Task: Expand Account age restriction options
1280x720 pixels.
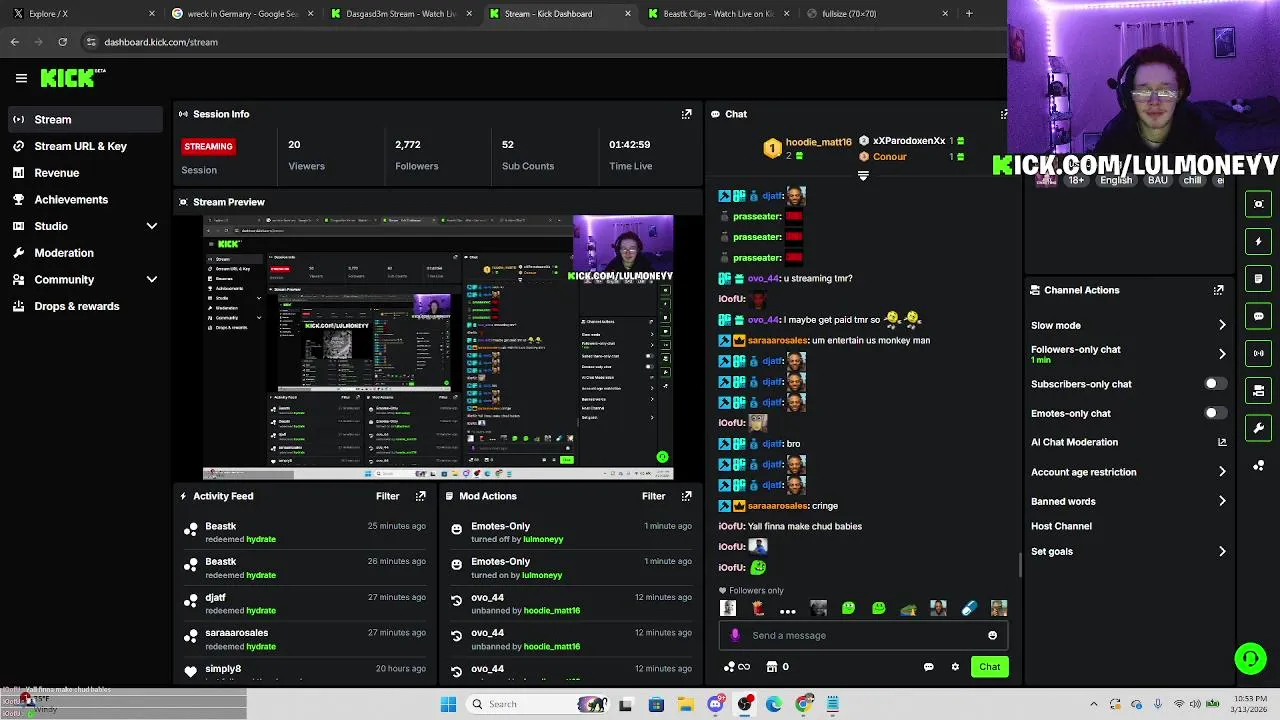Action: 1222,472
